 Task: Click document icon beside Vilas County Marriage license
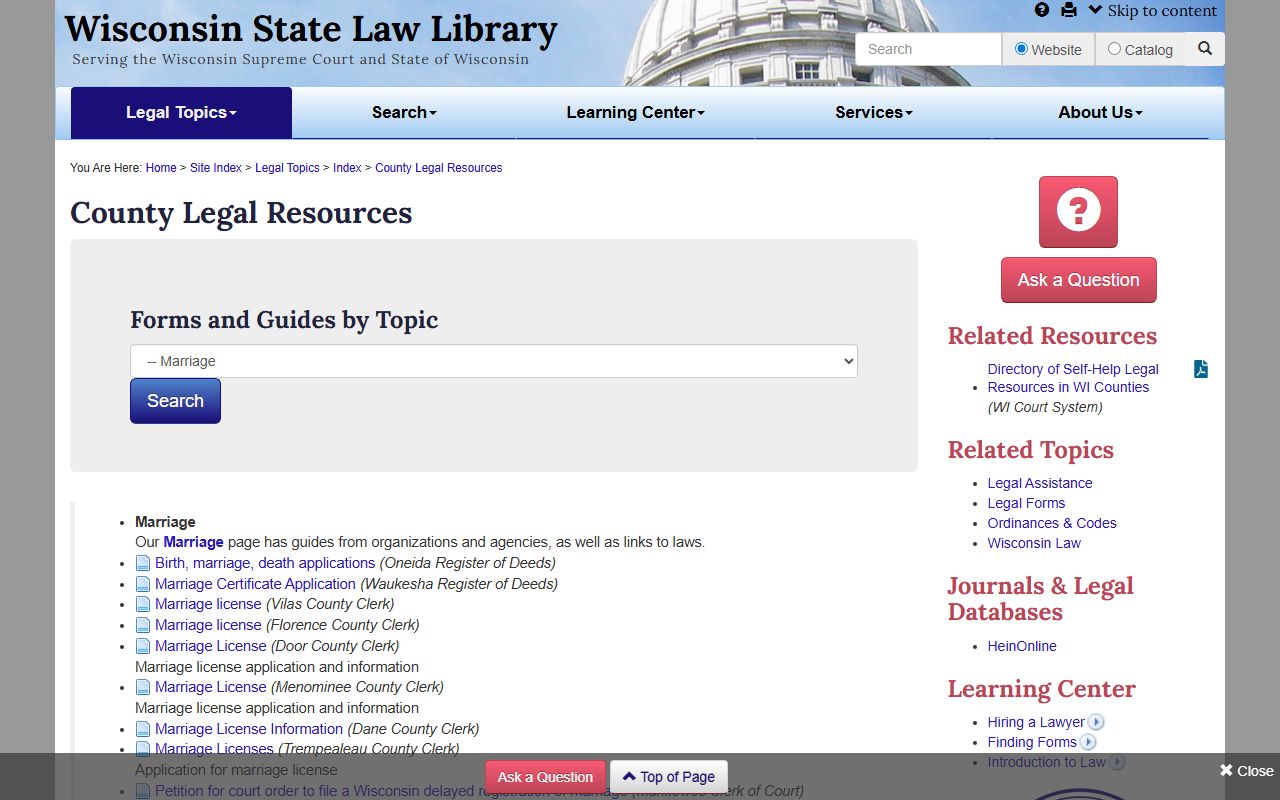143,604
